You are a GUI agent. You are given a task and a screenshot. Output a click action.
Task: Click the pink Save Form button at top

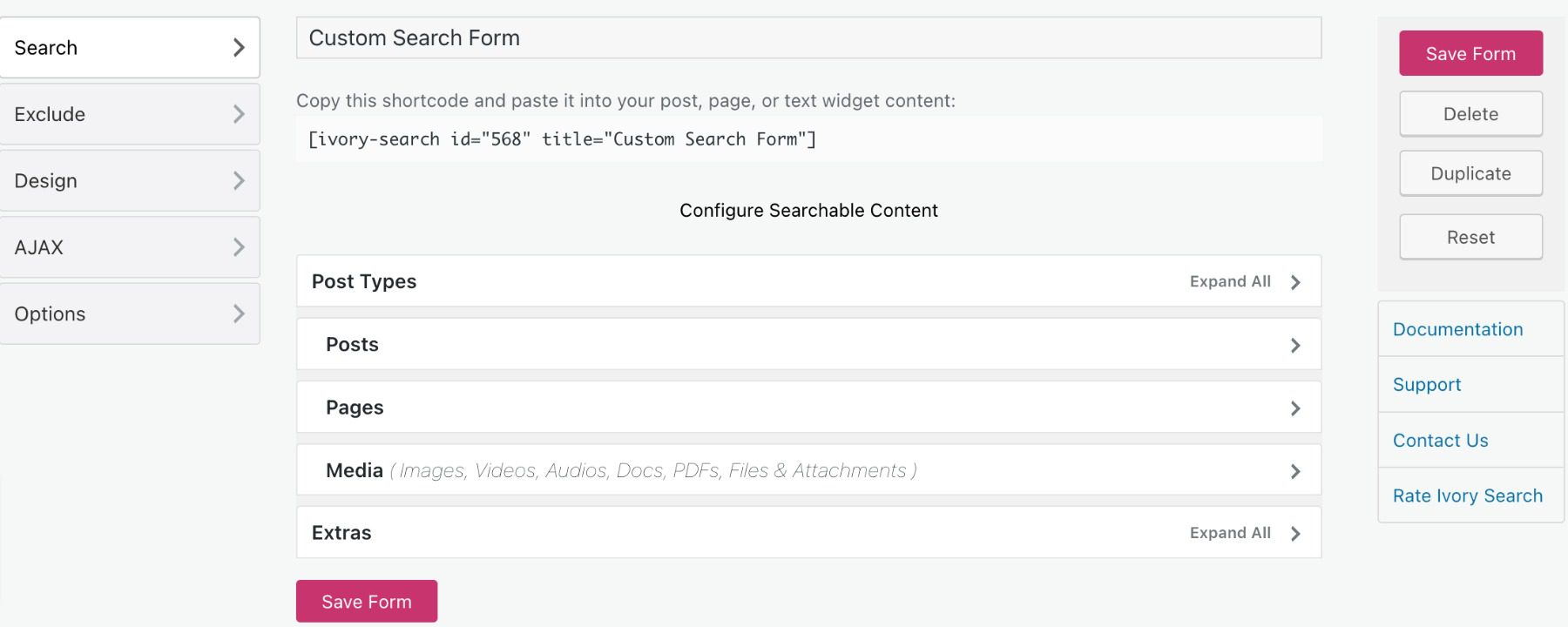(1470, 53)
